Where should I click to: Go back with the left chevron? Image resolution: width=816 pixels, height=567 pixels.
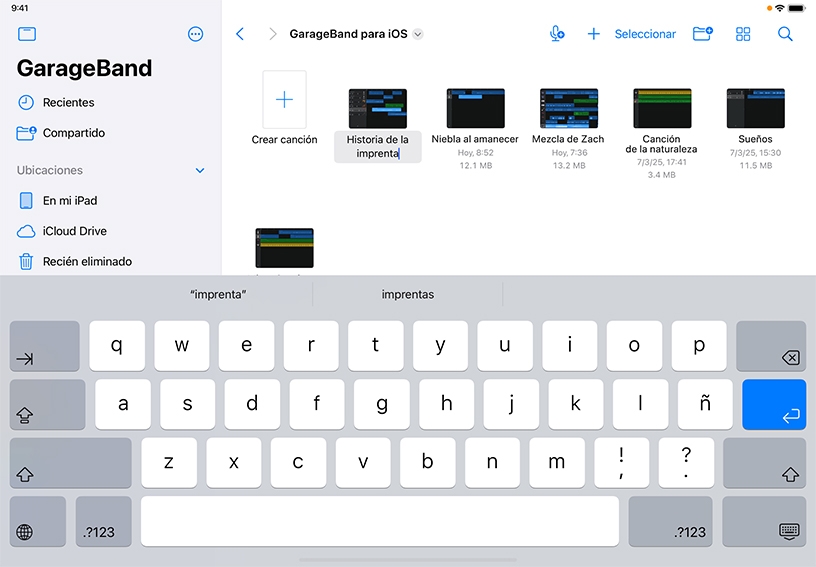[x=240, y=34]
